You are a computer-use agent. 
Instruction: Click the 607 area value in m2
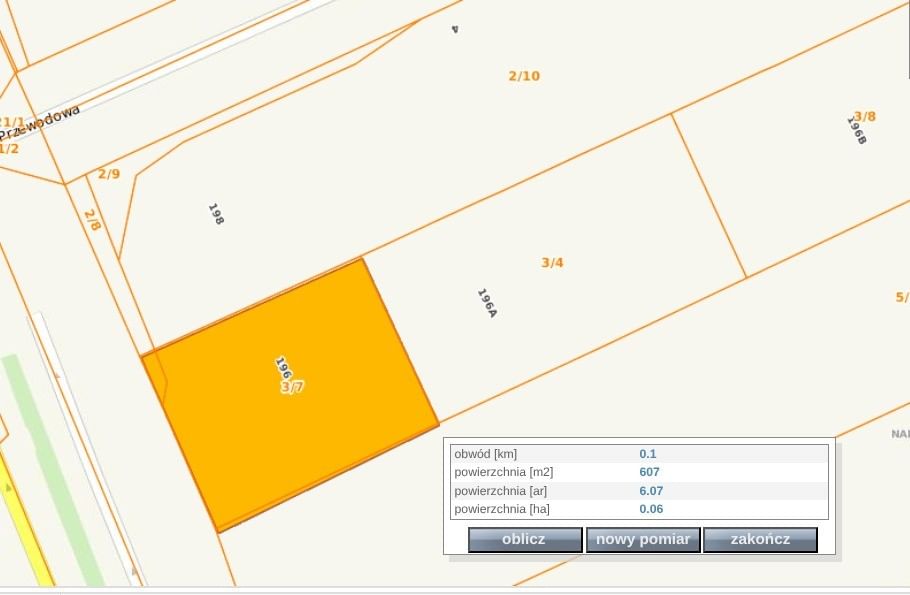point(649,472)
